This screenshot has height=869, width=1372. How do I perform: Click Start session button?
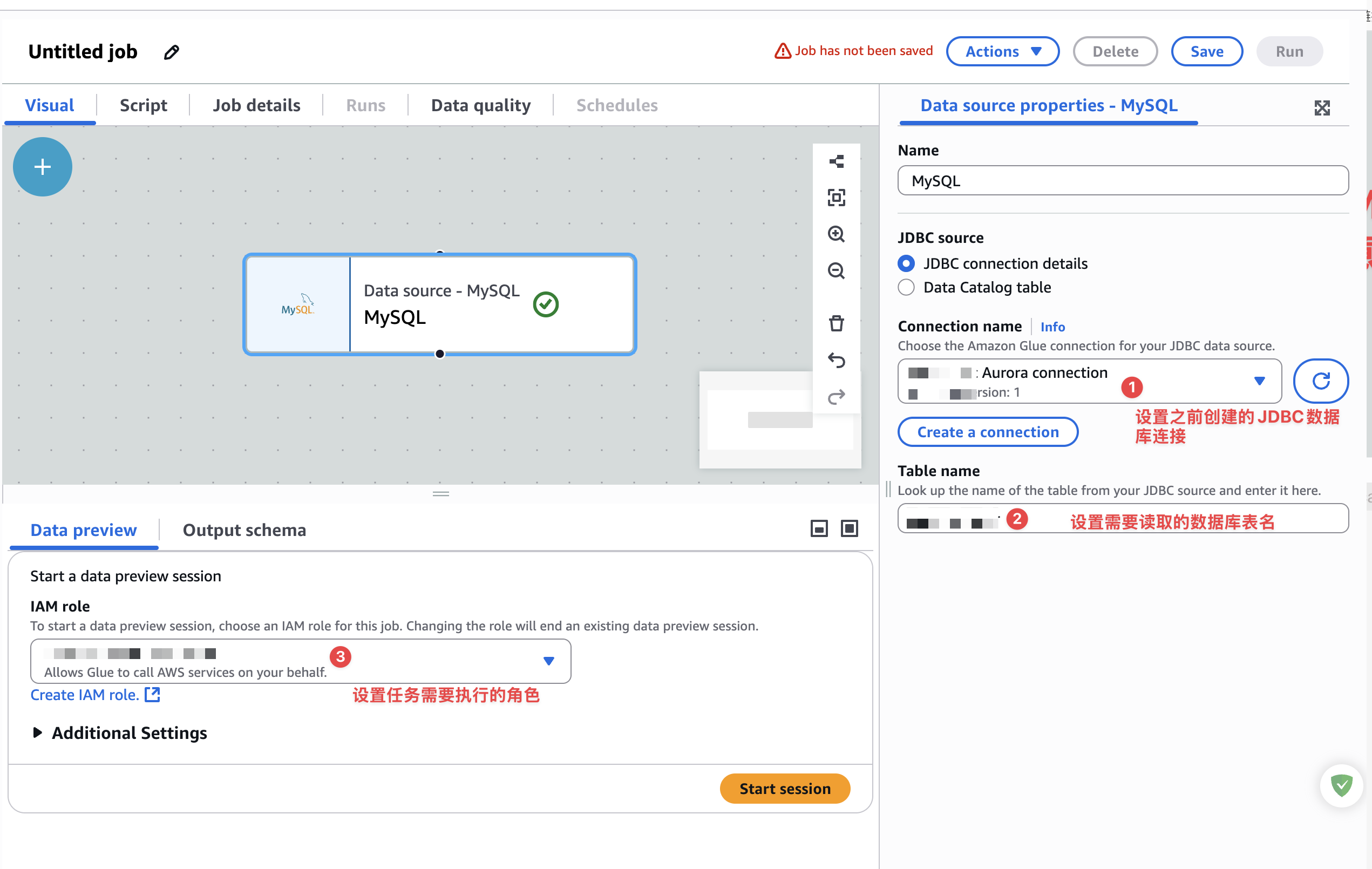click(785, 789)
